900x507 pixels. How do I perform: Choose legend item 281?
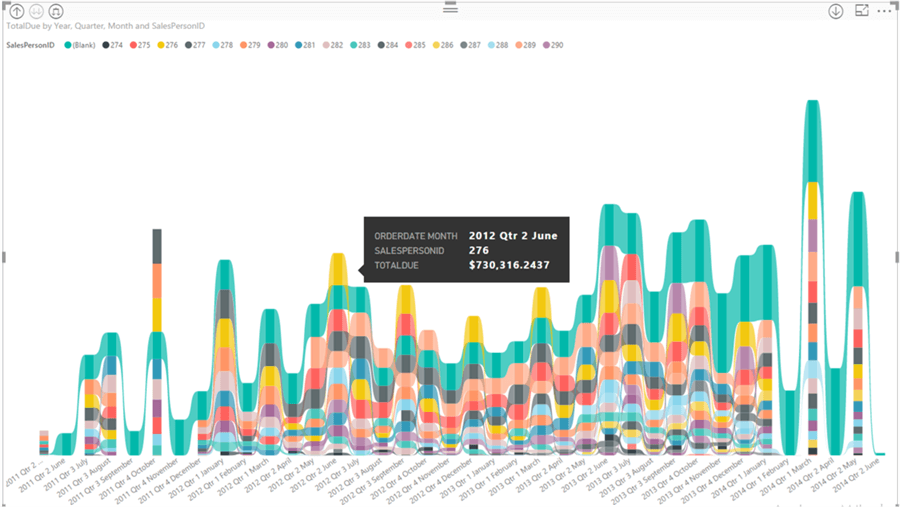pyautogui.click(x=305, y=45)
